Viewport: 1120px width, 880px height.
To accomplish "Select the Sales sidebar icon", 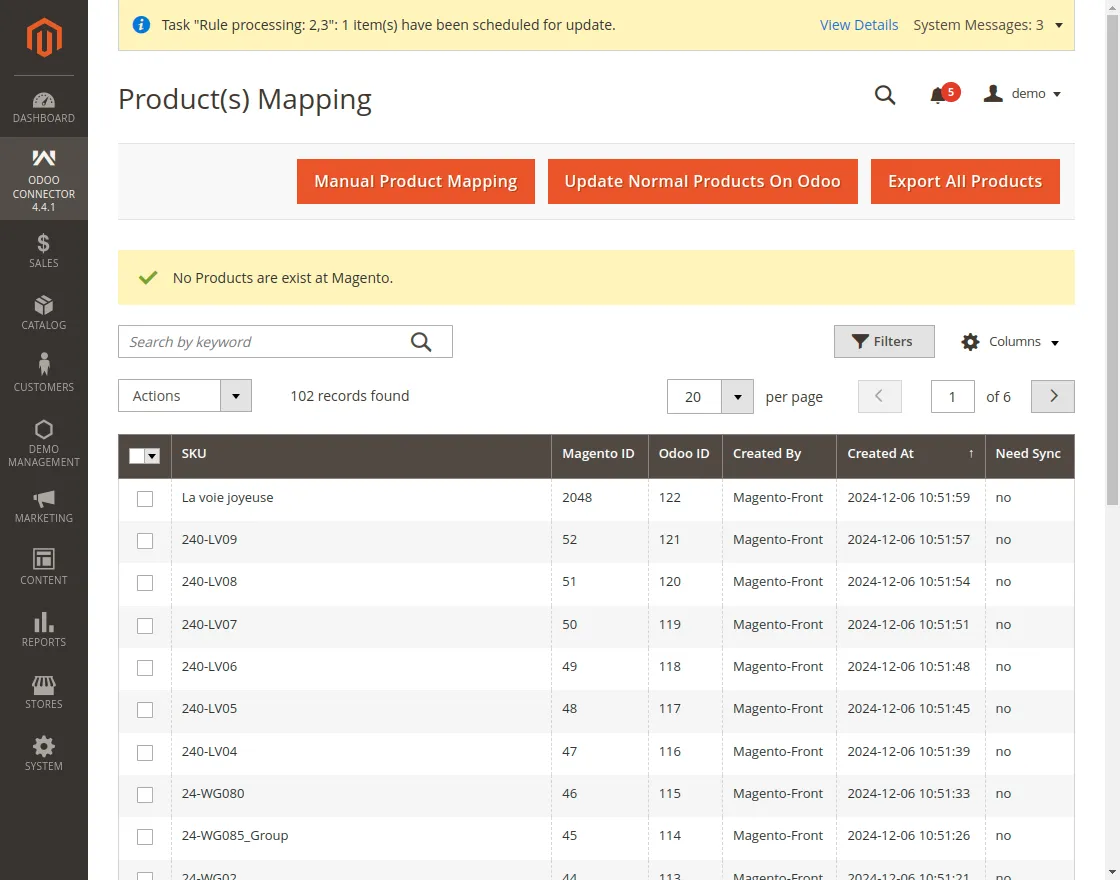I will pyautogui.click(x=44, y=250).
